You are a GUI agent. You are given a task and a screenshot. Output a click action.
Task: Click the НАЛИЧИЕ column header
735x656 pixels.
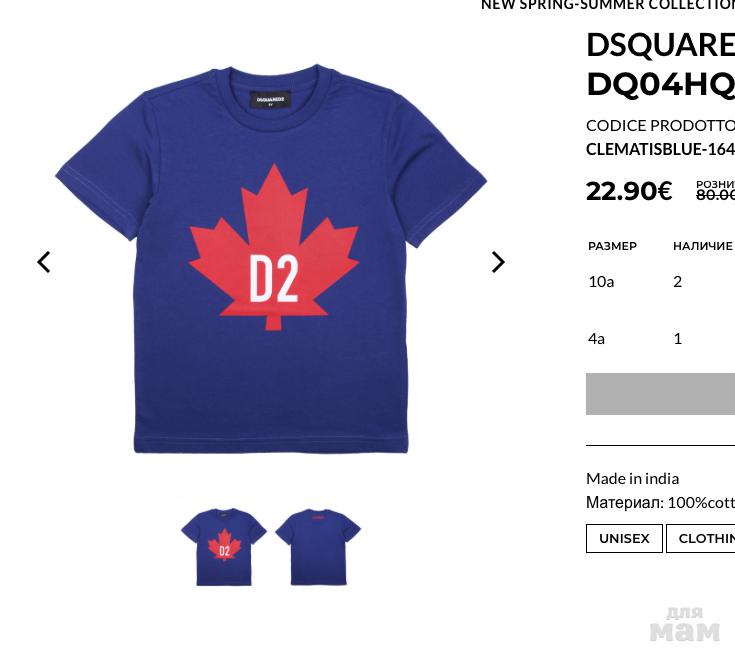(x=703, y=246)
